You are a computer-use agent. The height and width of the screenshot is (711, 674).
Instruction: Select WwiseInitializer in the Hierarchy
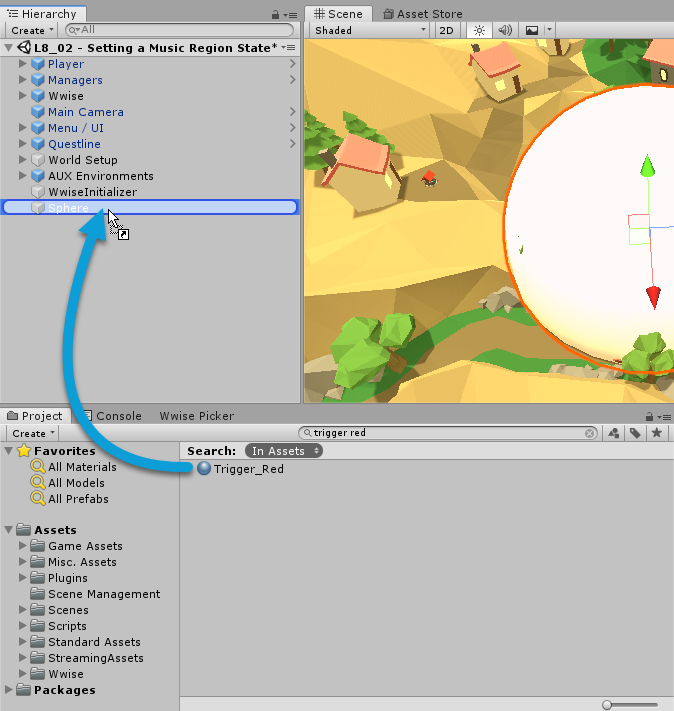(92, 192)
